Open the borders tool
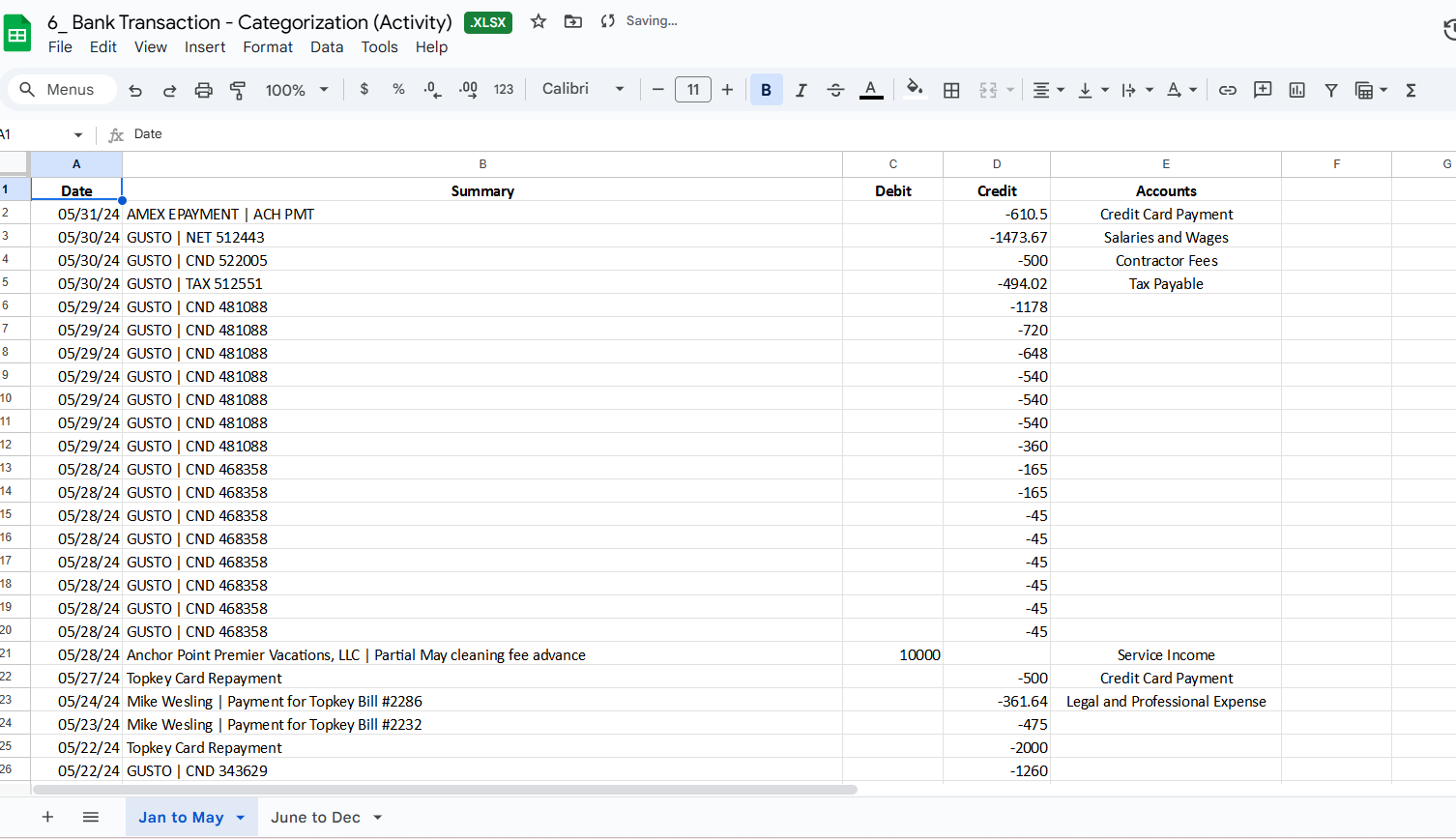The width and height of the screenshot is (1456, 839). (951, 90)
